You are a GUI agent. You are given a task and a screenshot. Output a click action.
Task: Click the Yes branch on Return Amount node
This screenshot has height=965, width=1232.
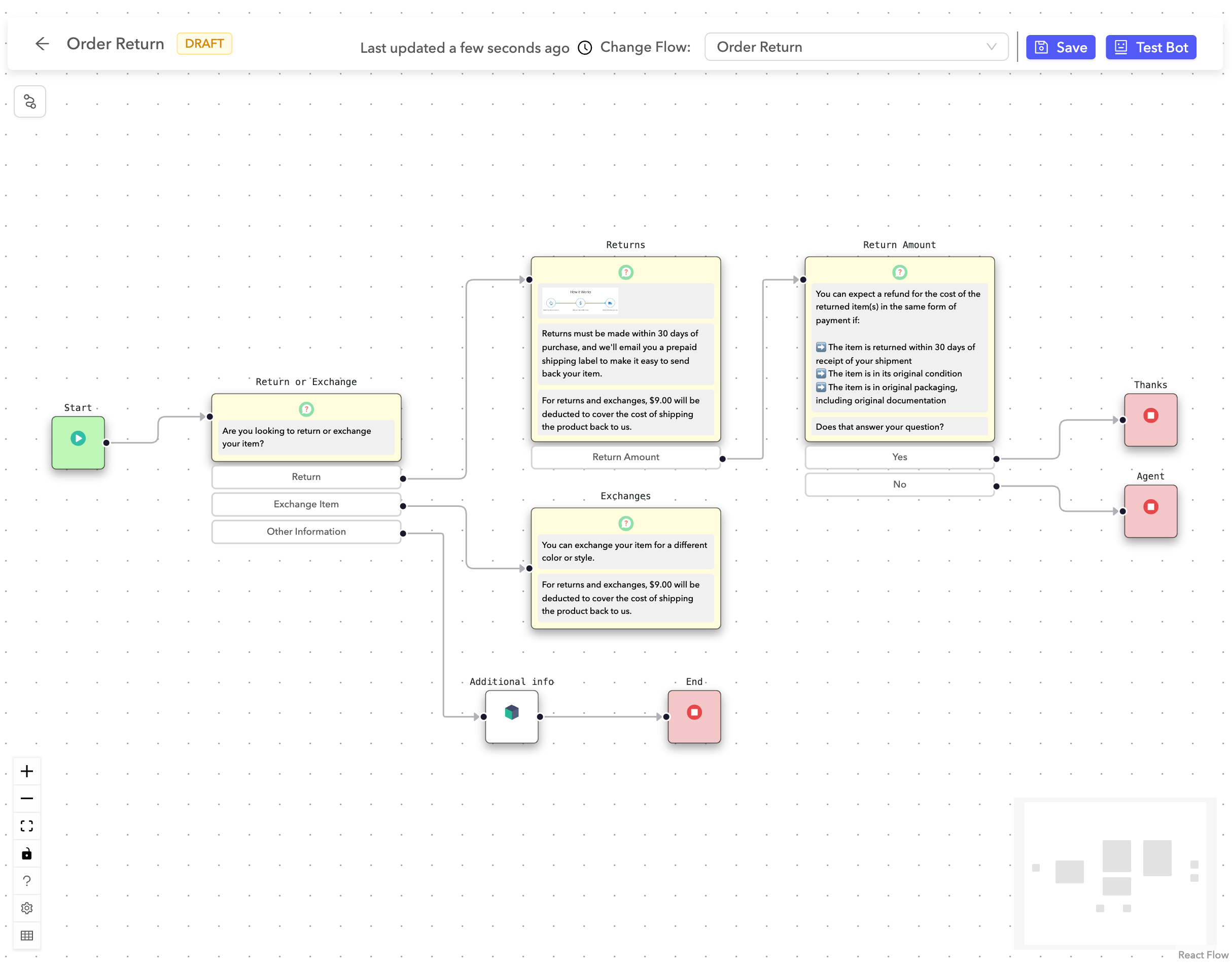[x=899, y=457]
